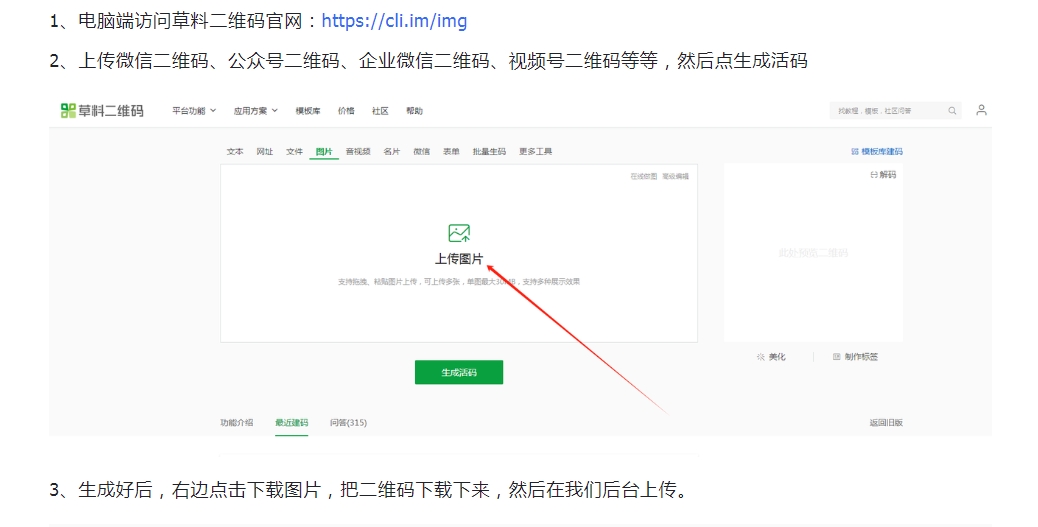
Task: Expand the 应用方案 dropdown menu
Action: (x=255, y=111)
